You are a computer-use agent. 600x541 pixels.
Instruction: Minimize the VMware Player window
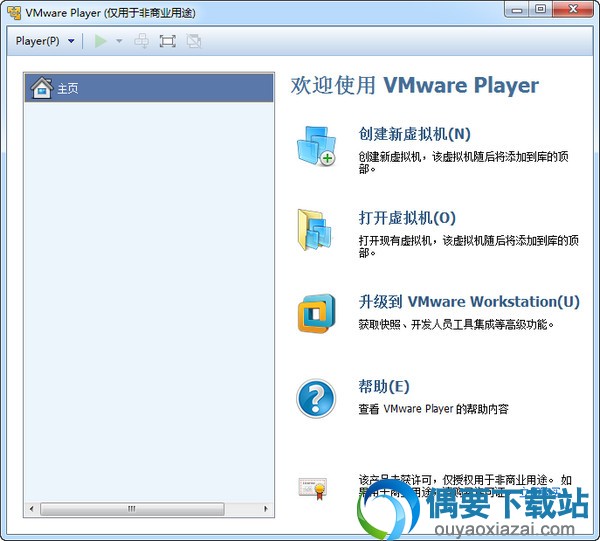[x=517, y=10]
